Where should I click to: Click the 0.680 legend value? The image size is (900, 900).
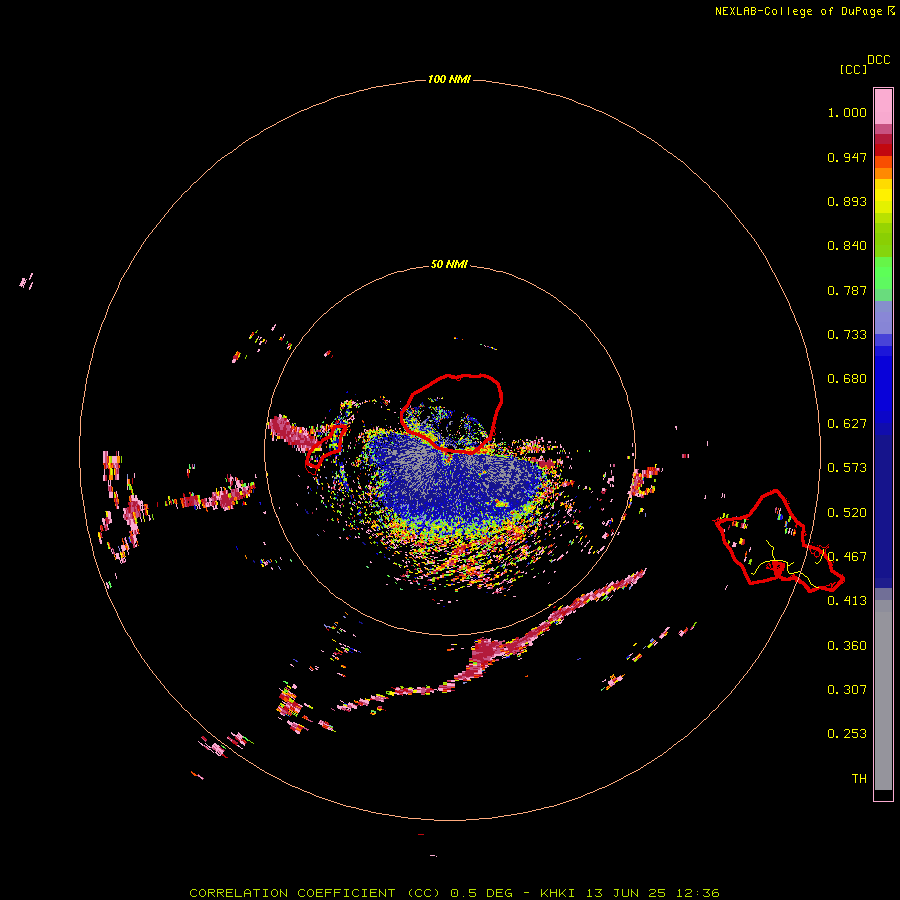pos(847,379)
